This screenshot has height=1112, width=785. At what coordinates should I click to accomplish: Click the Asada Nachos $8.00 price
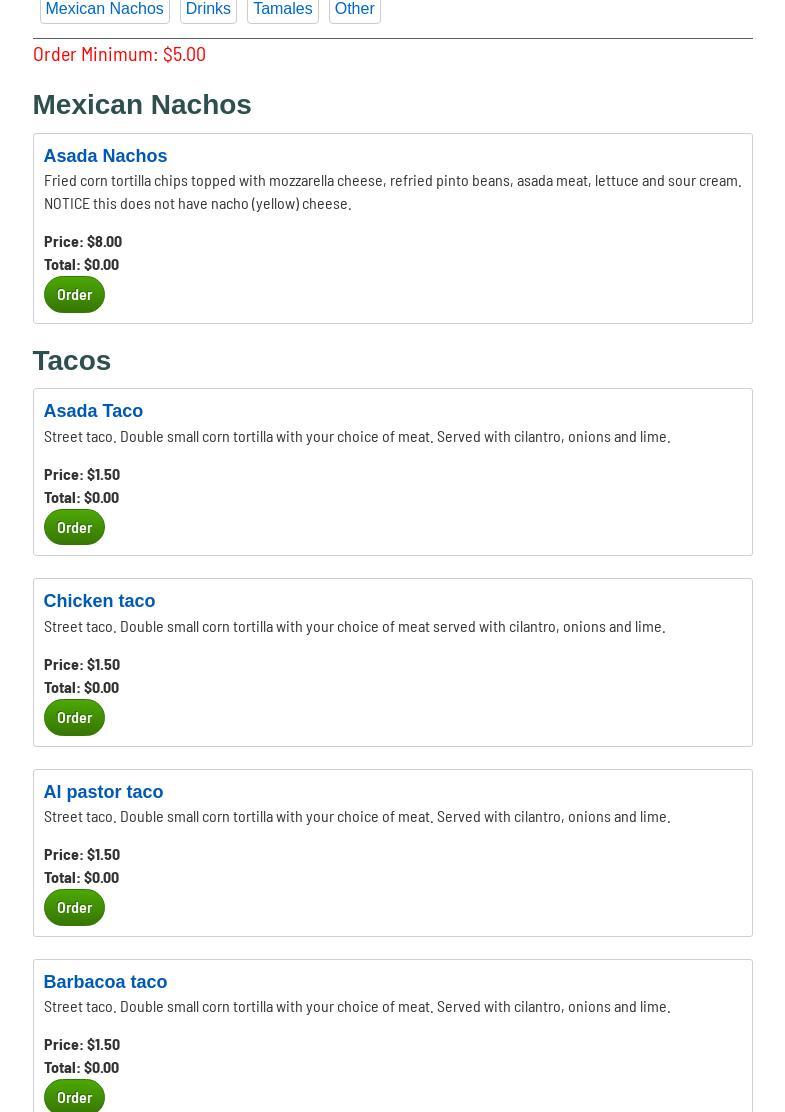click(83, 241)
